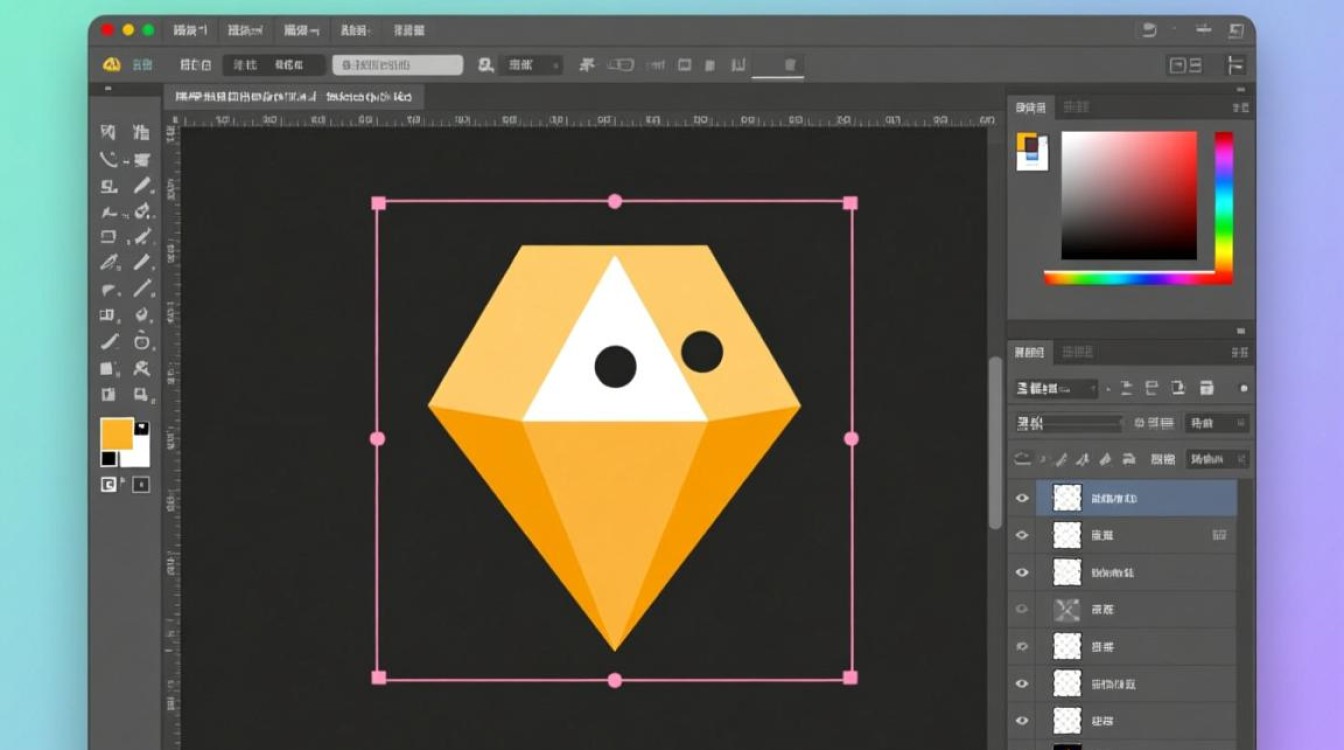Viewport: 1344px width, 750px height.
Task: Click the crossed-arrows thumbnail of the fourth layer
Action: pos(1068,609)
